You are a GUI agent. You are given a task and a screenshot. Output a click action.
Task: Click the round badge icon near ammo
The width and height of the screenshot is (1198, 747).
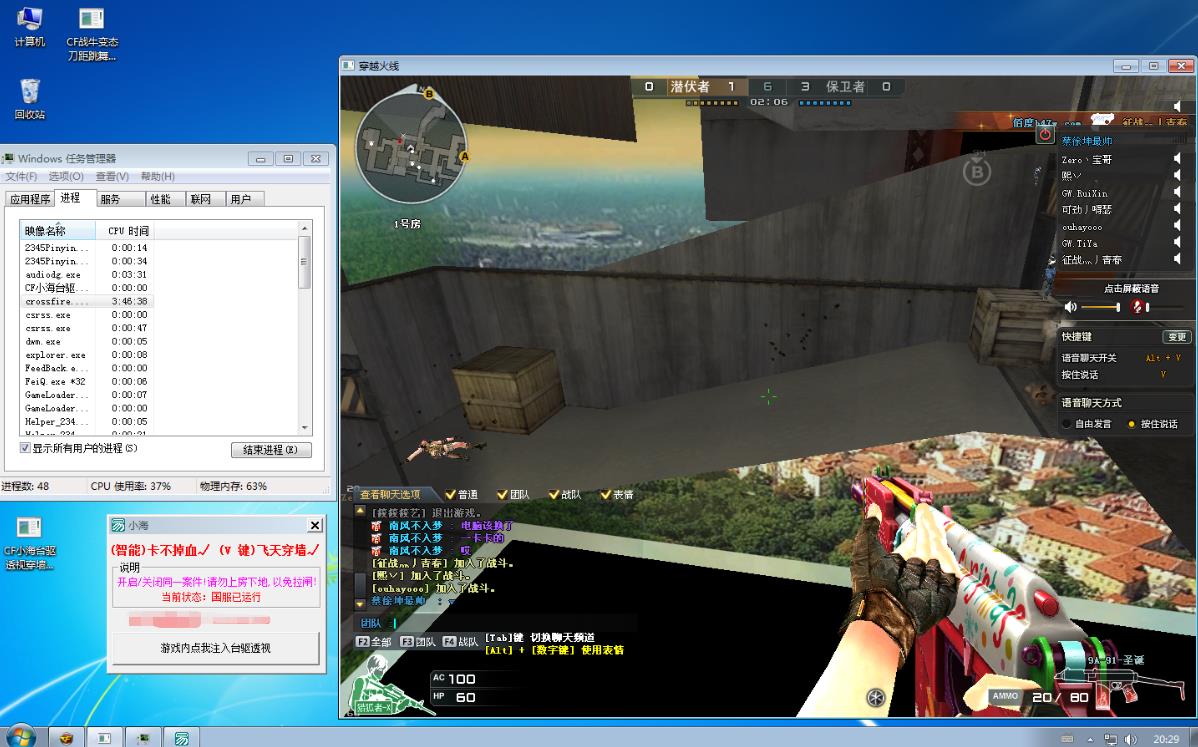(x=876, y=697)
